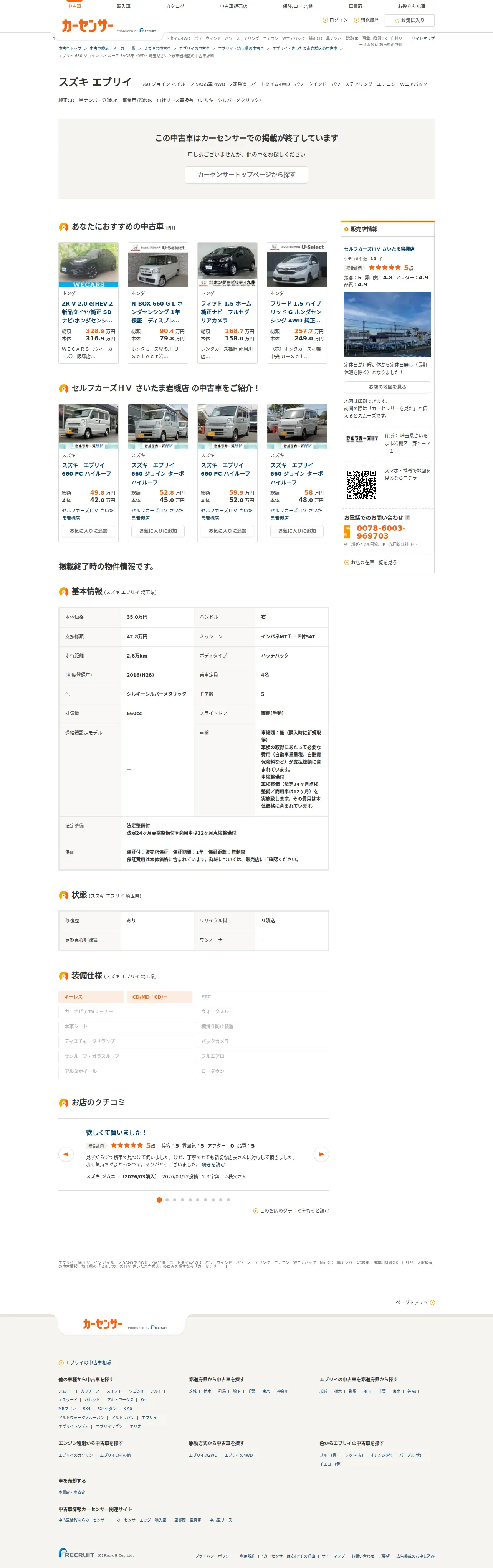
Task: Open the エブリイ・埼玉県の中古車 breadcrumb
Action: [x=241, y=48]
